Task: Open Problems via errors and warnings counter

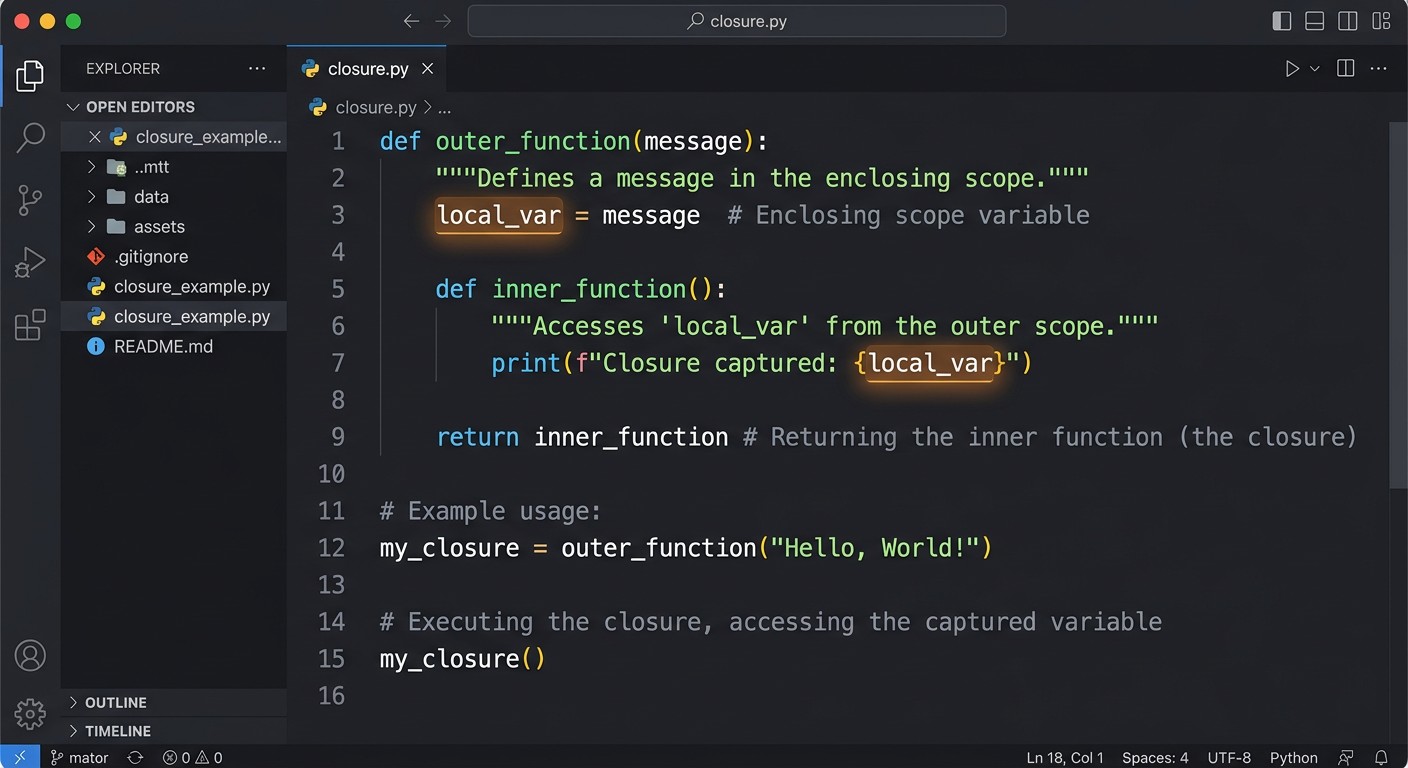Action: click(x=192, y=757)
